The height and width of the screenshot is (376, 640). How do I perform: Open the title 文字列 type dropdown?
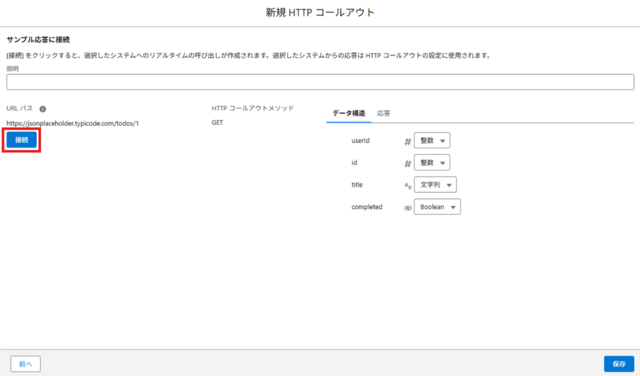[435, 185]
